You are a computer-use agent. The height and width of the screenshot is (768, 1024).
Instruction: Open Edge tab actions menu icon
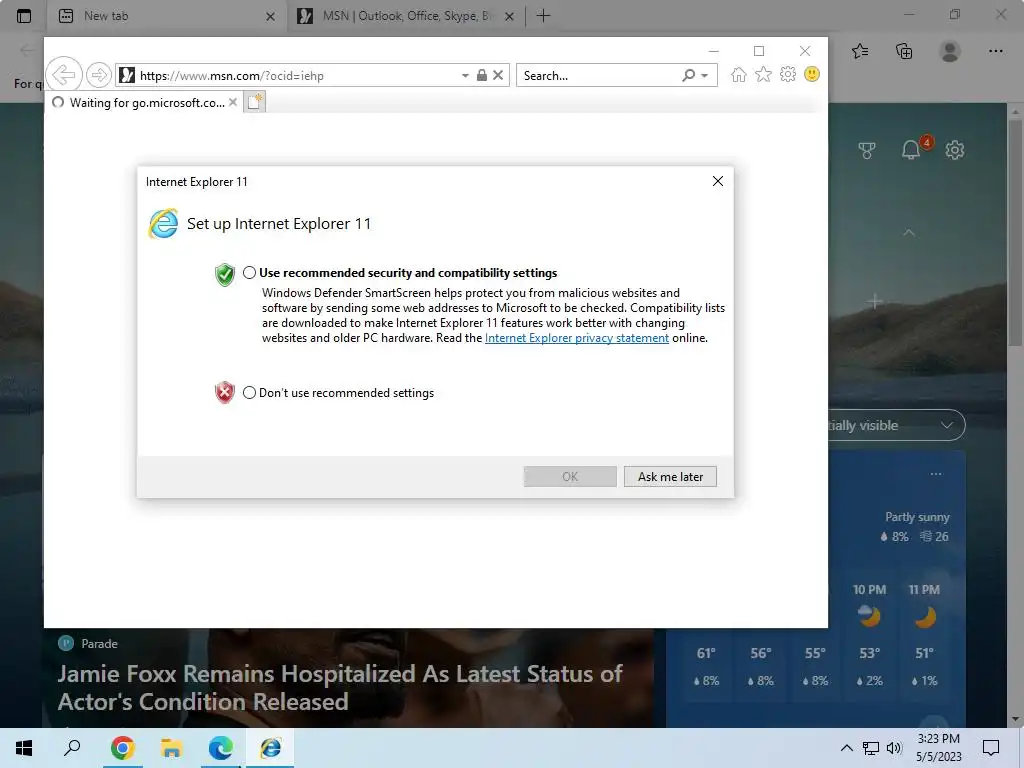click(x=24, y=16)
